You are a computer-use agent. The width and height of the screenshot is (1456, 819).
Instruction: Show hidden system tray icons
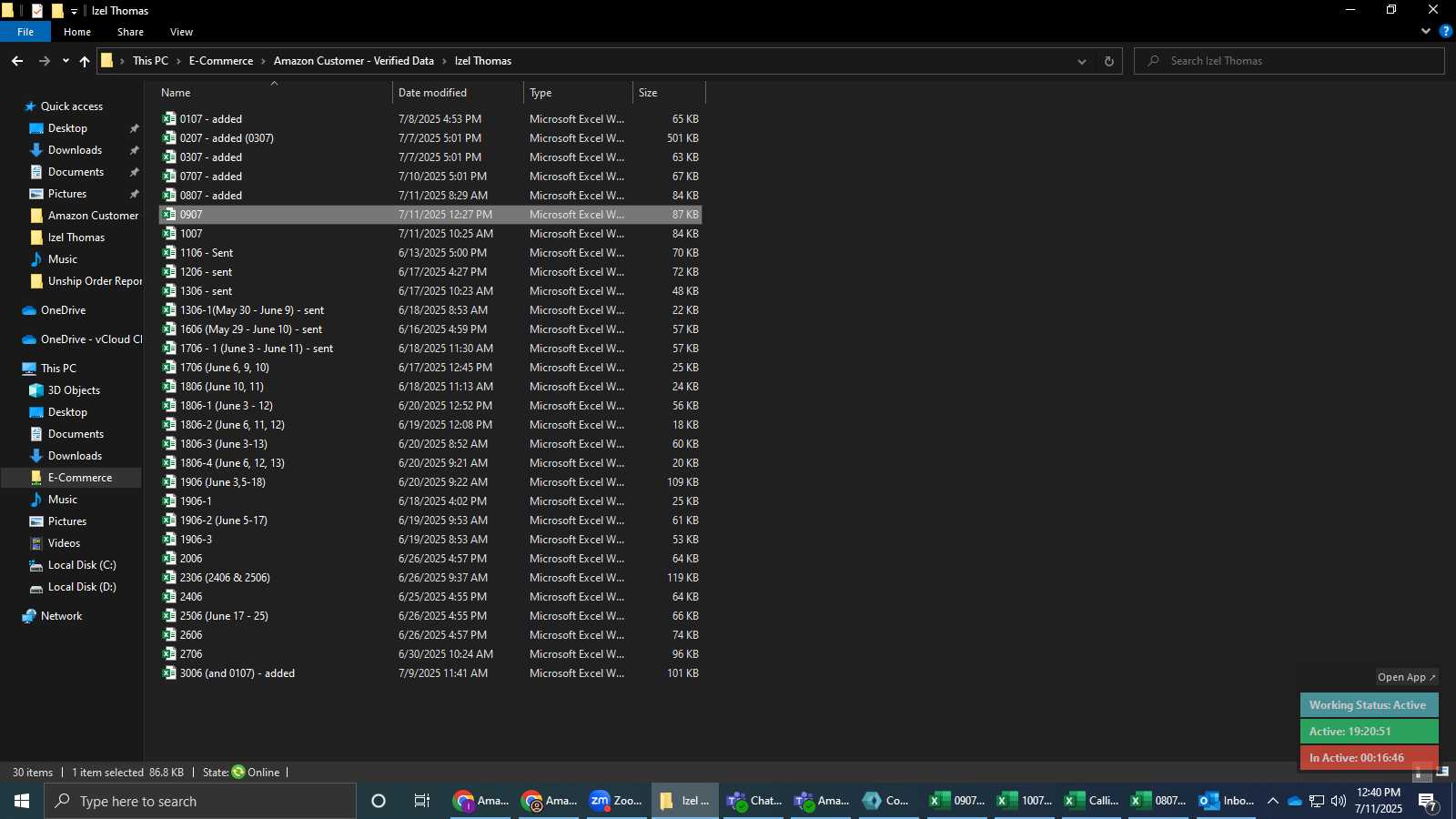(x=1273, y=801)
